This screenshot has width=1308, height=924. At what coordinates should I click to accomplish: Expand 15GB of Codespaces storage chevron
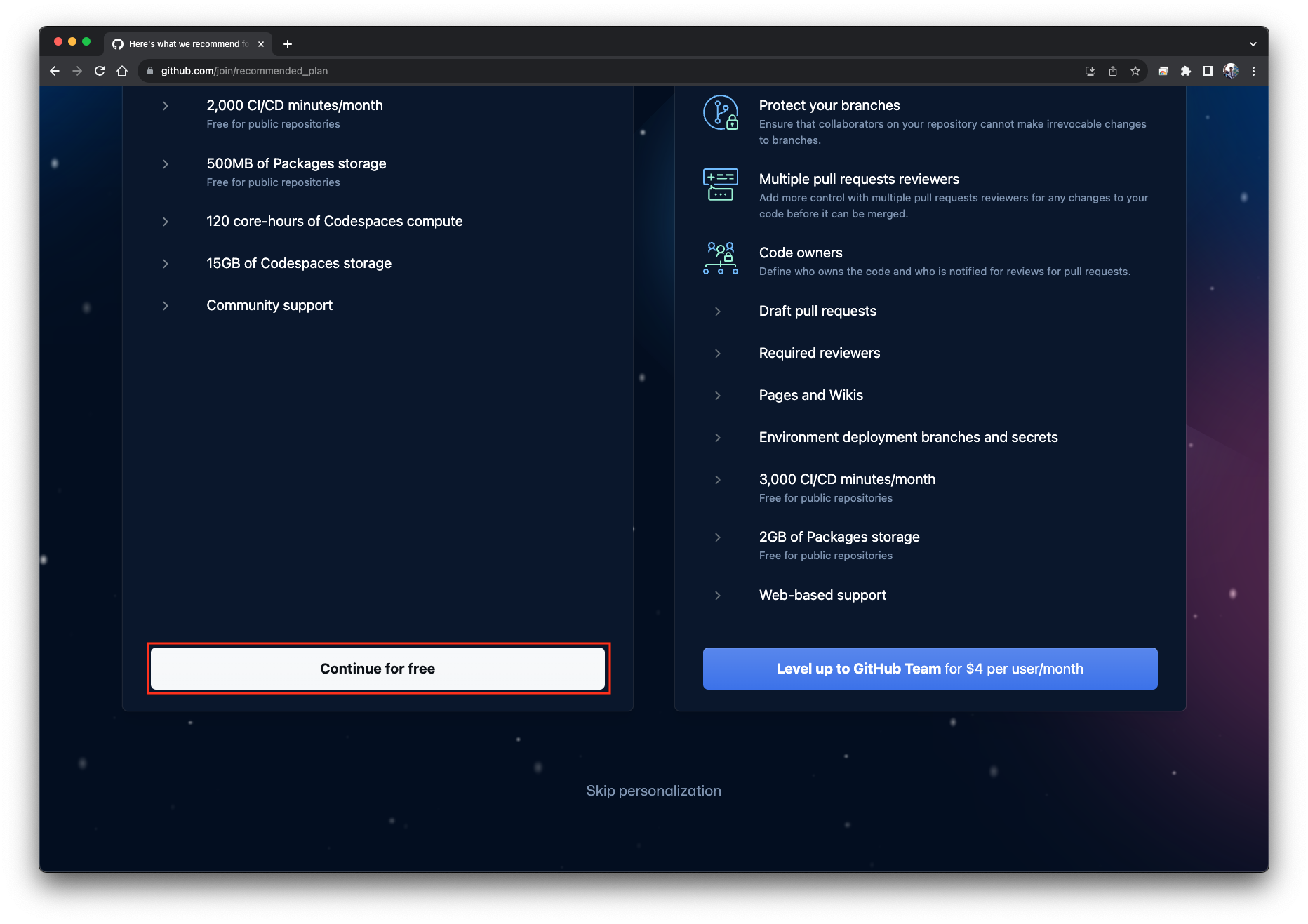(x=166, y=264)
